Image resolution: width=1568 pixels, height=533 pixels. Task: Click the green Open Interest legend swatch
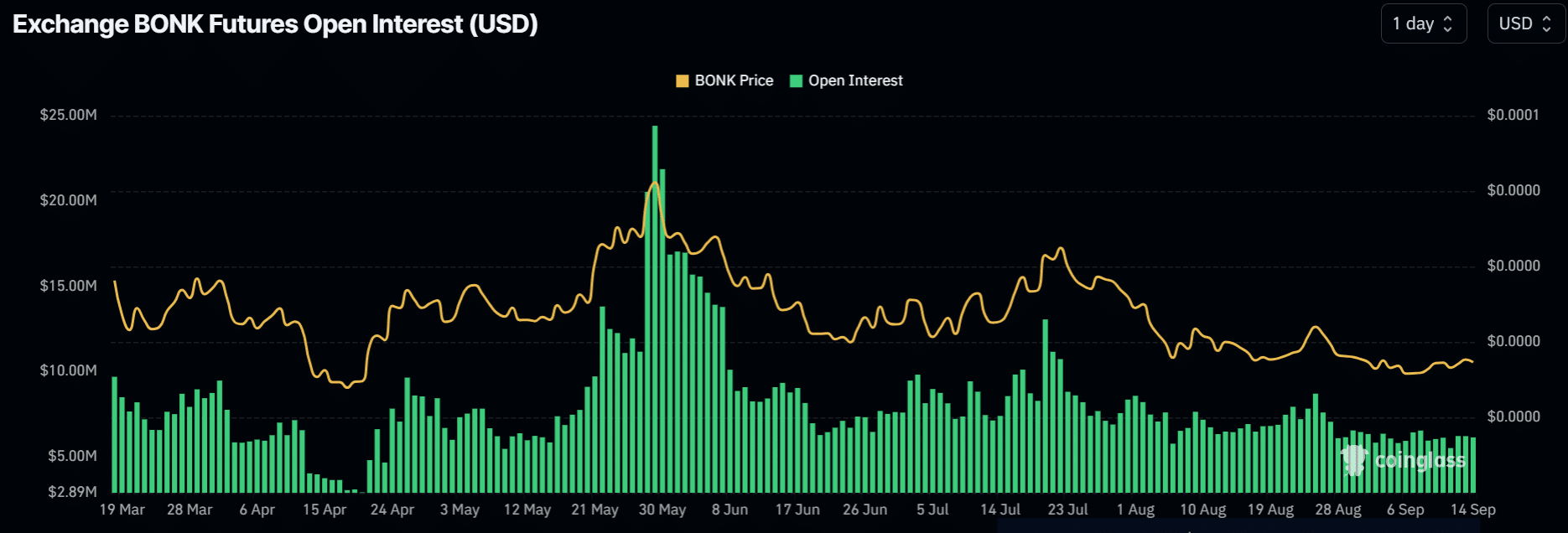click(x=797, y=81)
